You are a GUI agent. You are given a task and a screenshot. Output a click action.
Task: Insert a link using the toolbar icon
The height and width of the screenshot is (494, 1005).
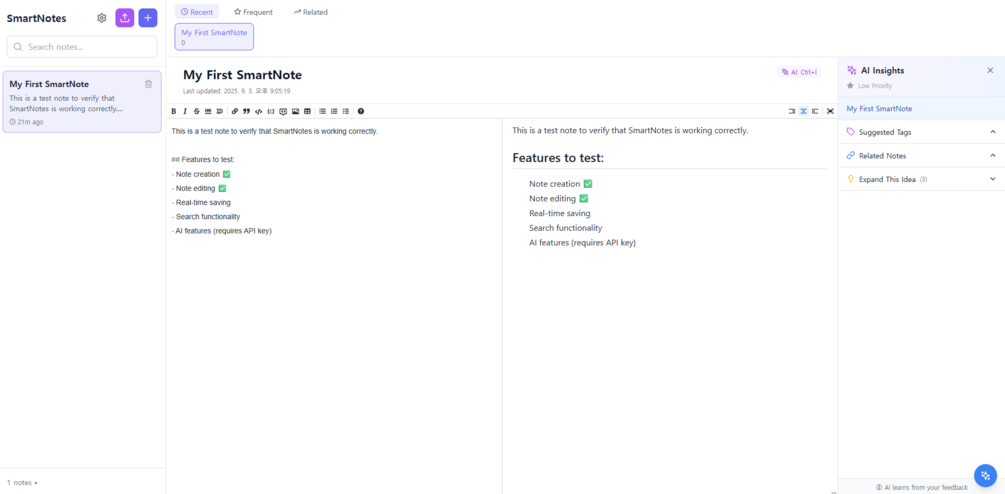tap(235, 111)
